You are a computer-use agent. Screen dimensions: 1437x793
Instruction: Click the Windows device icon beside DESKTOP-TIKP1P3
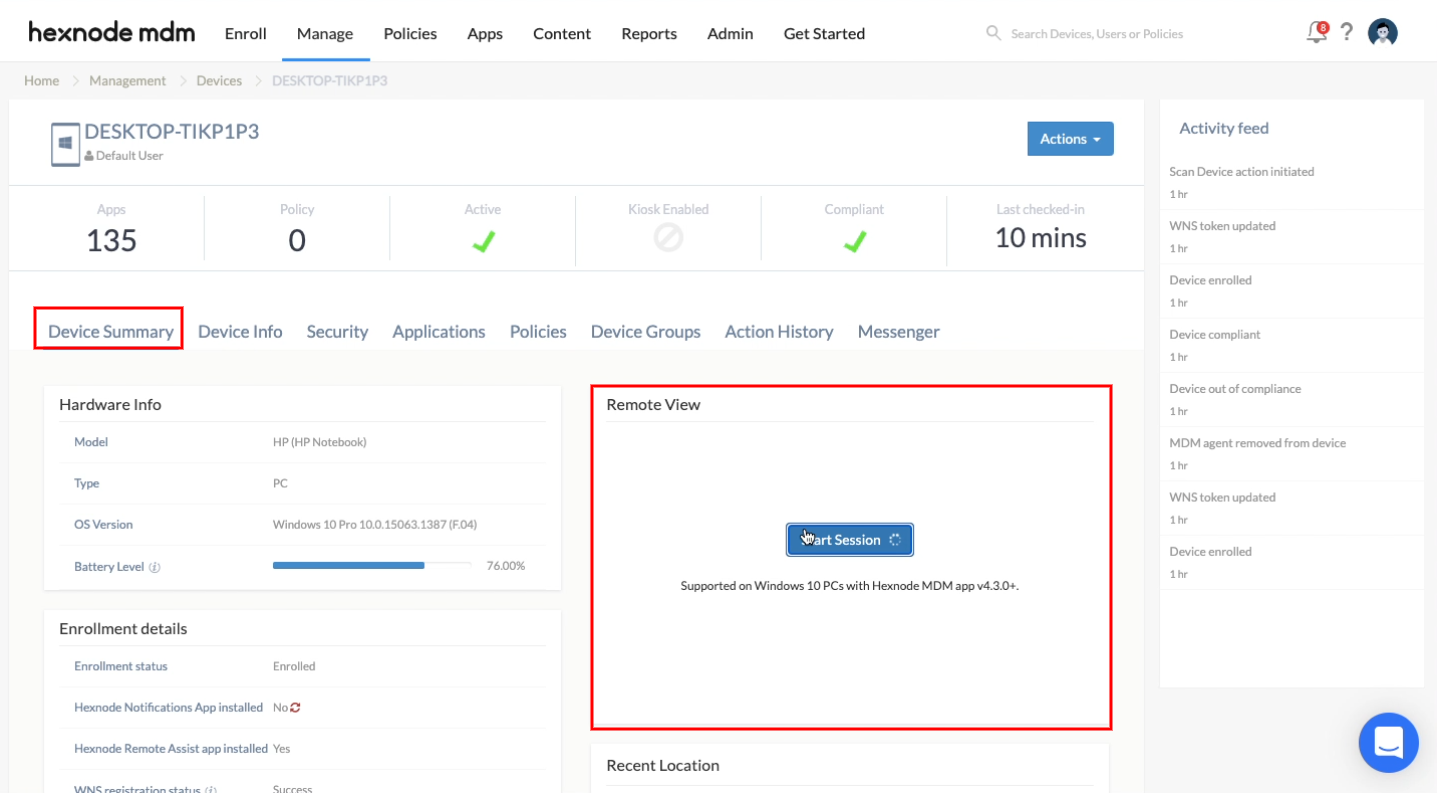[65, 144]
